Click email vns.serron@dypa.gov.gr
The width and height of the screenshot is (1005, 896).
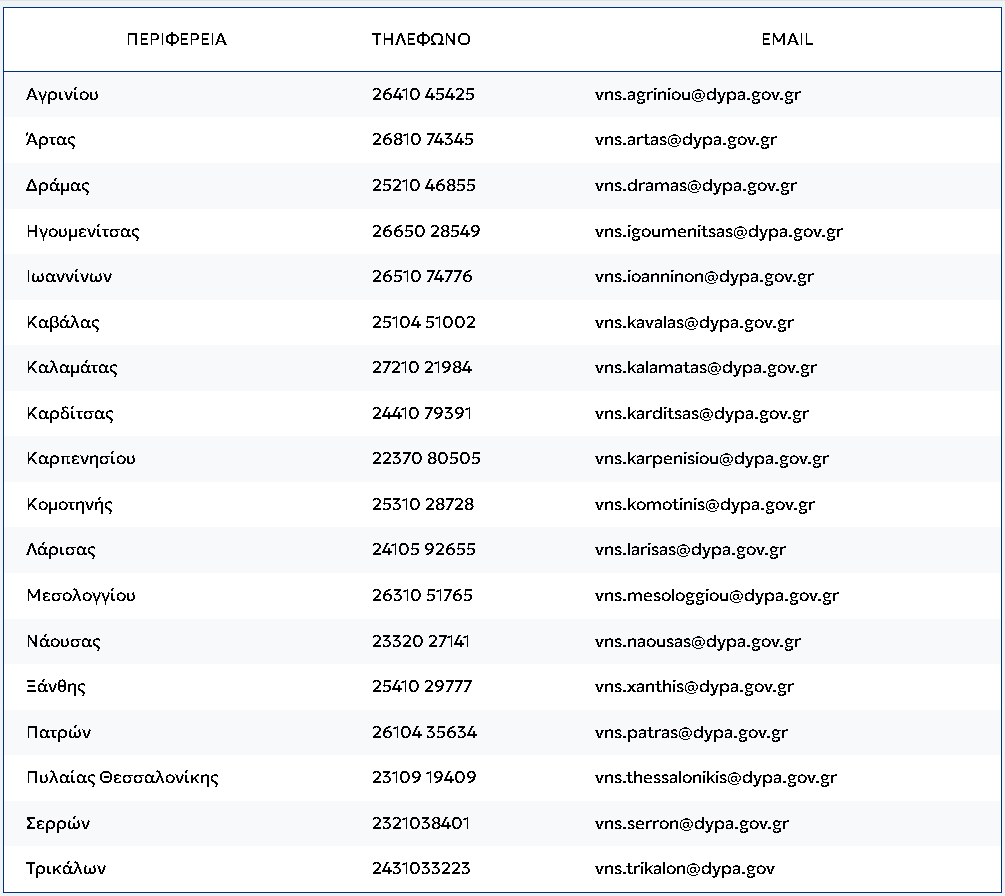click(x=692, y=824)
